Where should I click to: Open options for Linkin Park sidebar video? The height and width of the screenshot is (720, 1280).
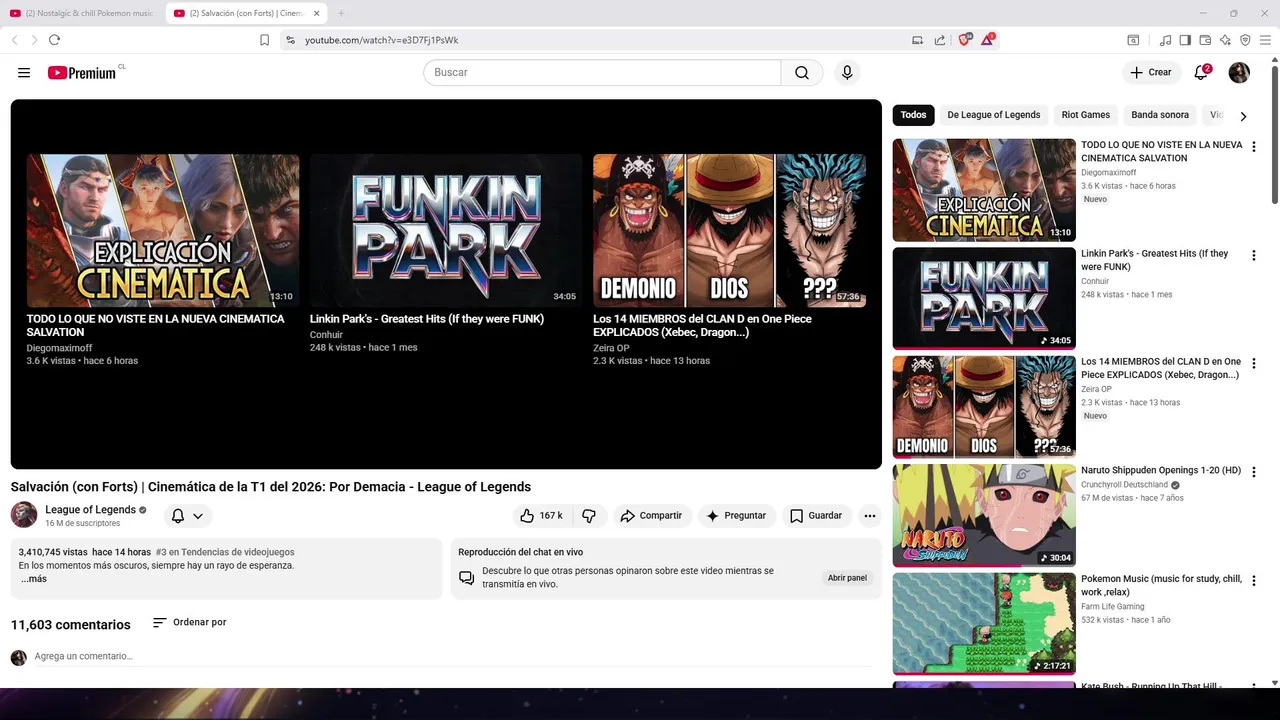[x=1254, y=256]
